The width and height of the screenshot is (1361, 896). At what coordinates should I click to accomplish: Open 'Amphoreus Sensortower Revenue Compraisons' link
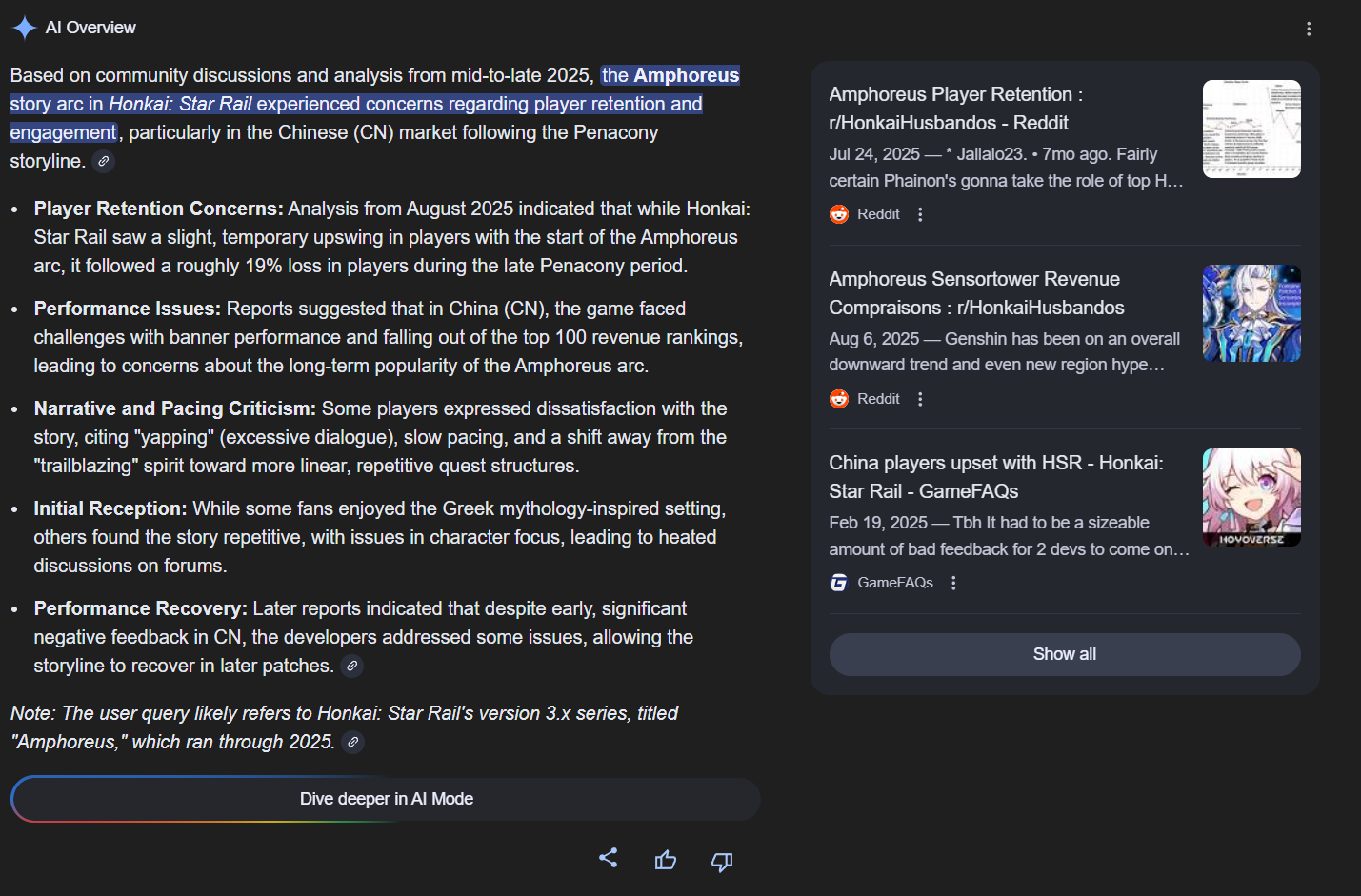[x=977, y=293]
